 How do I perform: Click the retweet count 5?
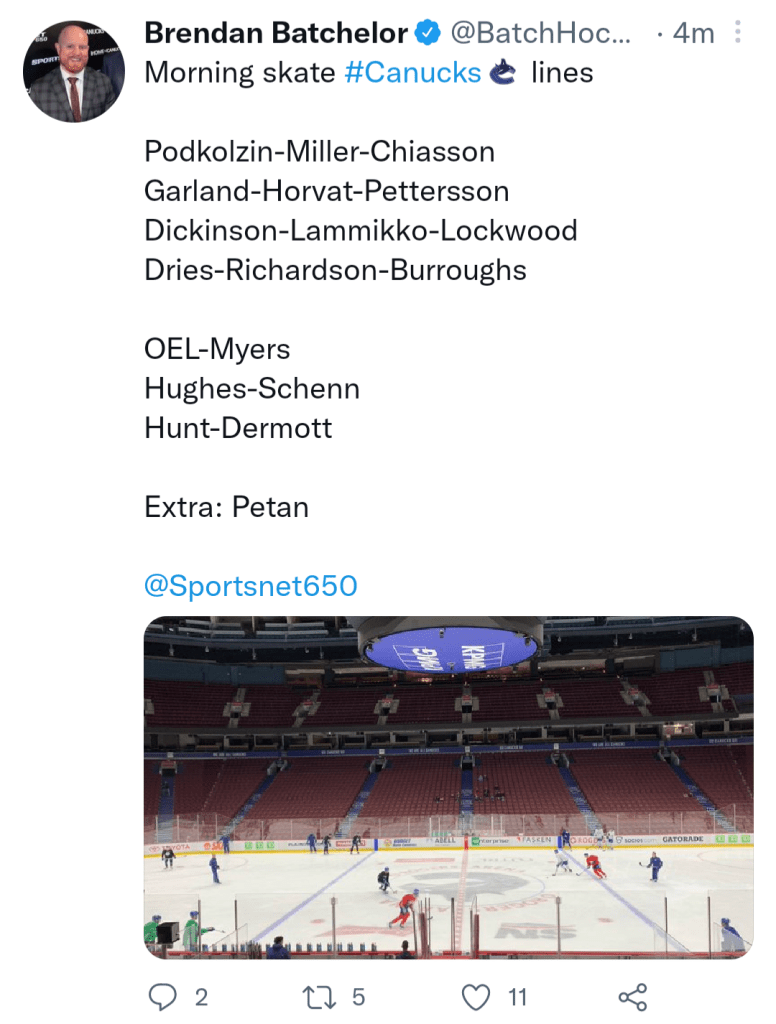coord(359,997)
